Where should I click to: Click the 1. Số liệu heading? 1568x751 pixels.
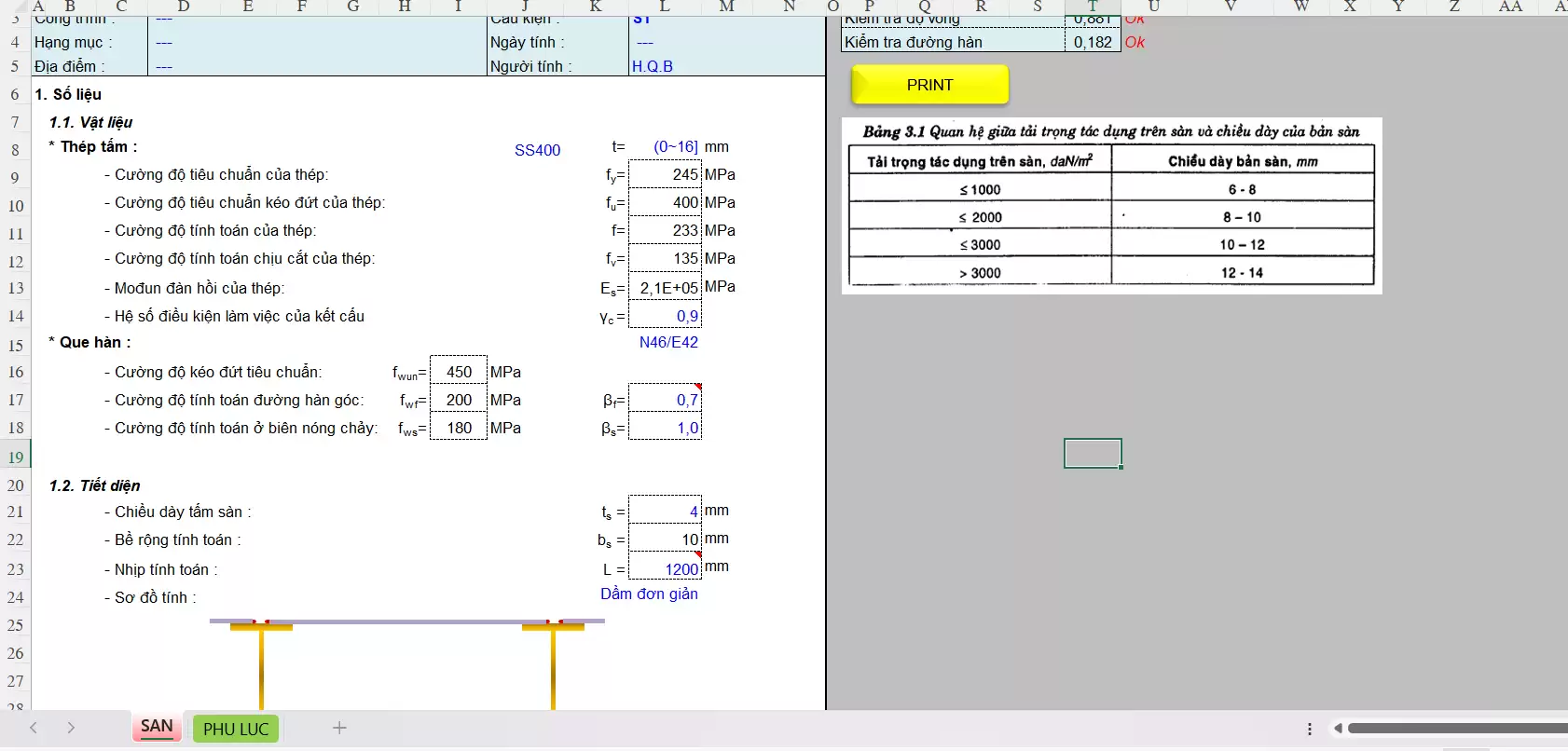pos(68,94)
